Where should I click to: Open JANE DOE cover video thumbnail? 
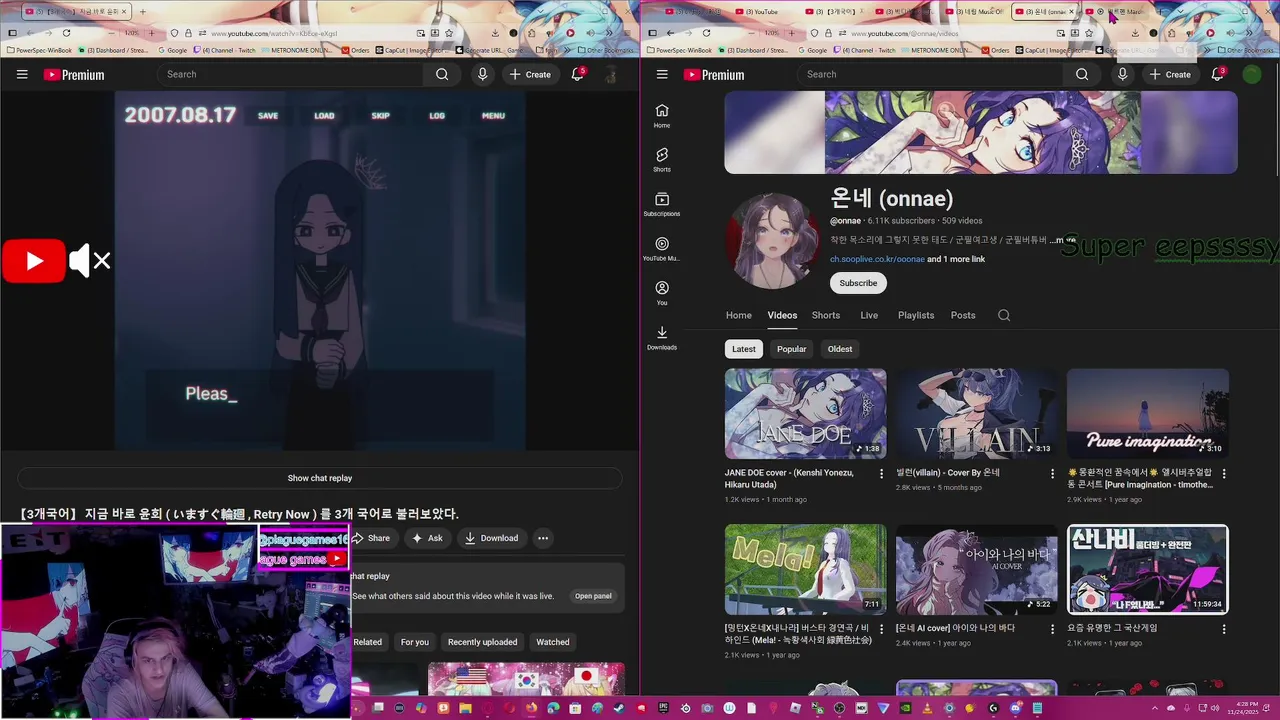coord(805,414)
